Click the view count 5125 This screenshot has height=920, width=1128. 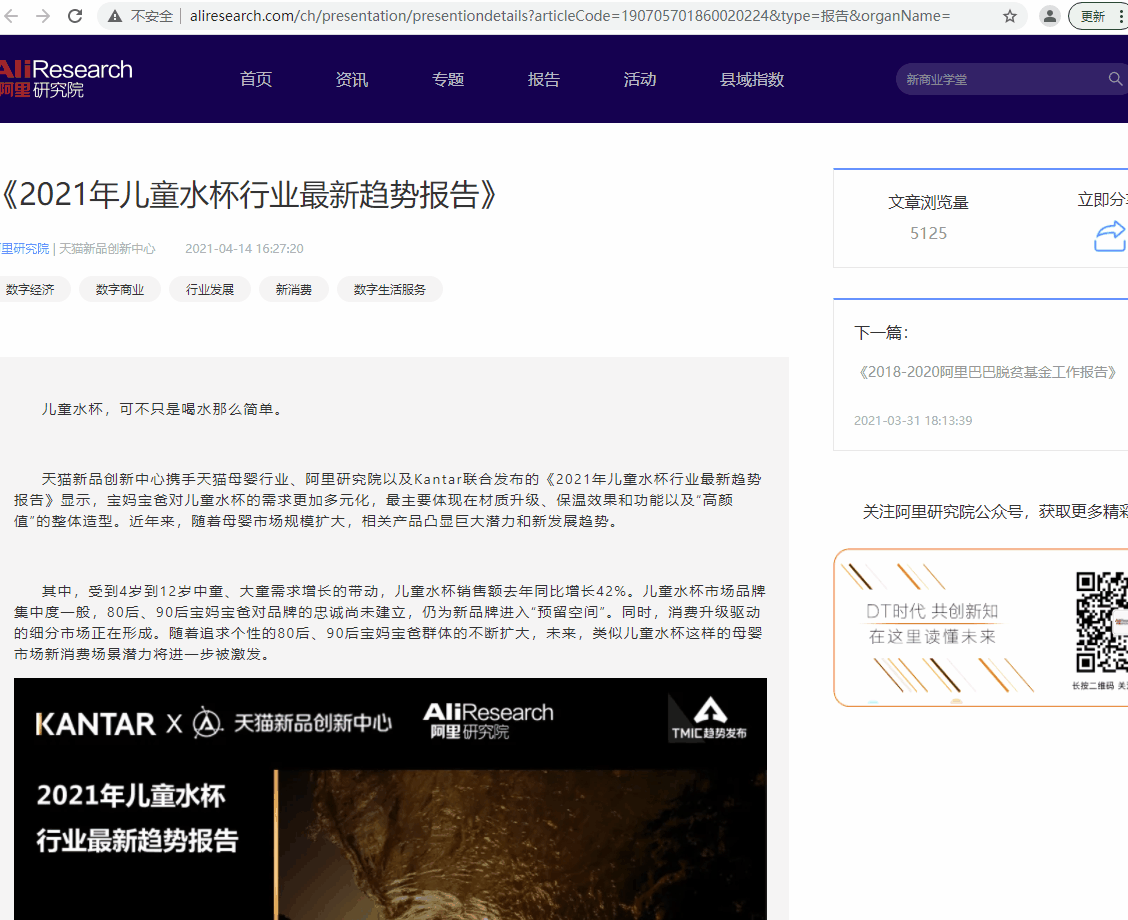[928, 233]
